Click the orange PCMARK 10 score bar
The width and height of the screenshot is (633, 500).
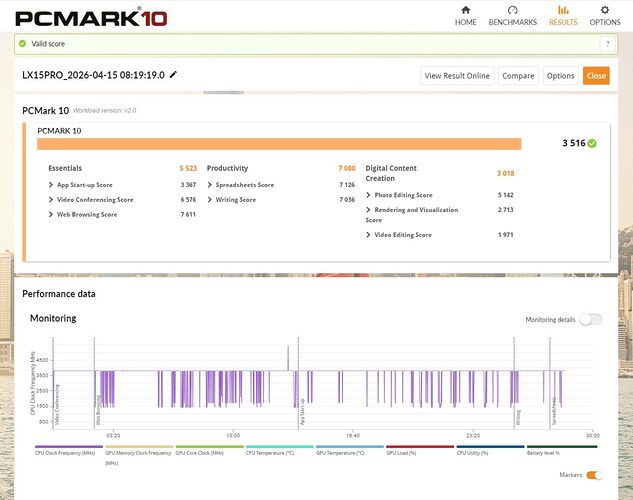pos(279,144)
